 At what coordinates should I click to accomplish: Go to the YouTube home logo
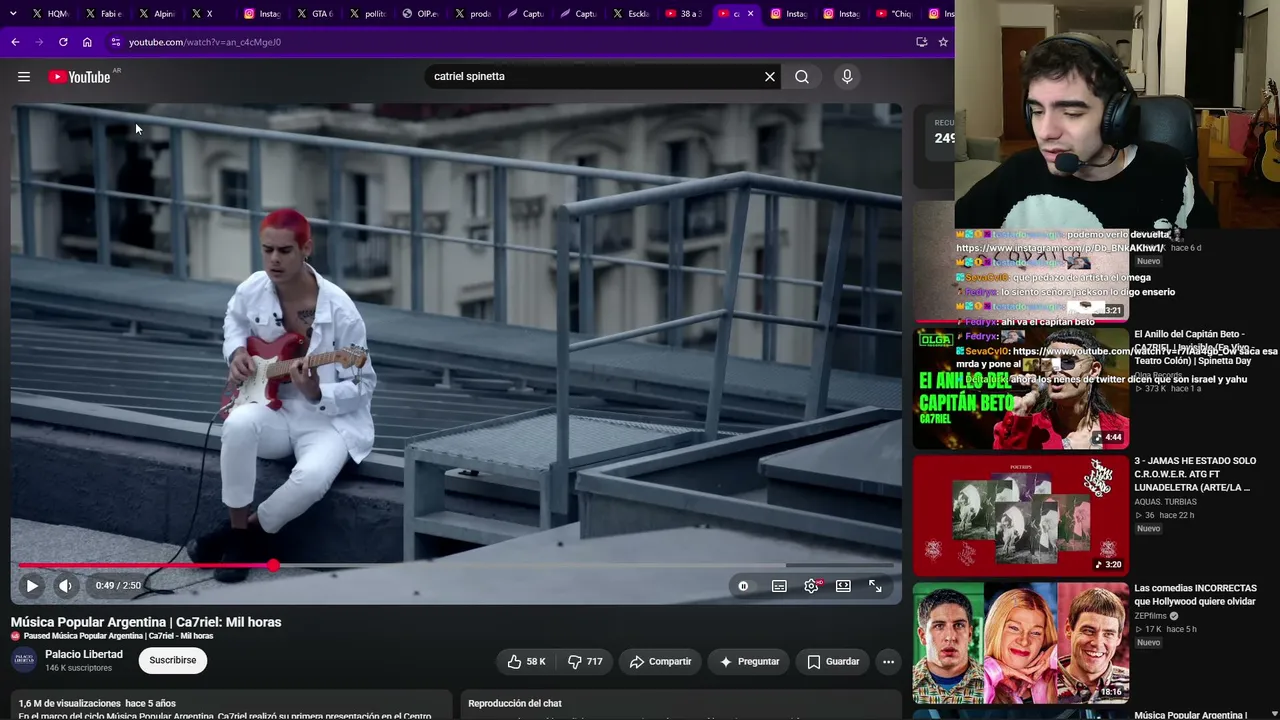(x=79, y=77)
